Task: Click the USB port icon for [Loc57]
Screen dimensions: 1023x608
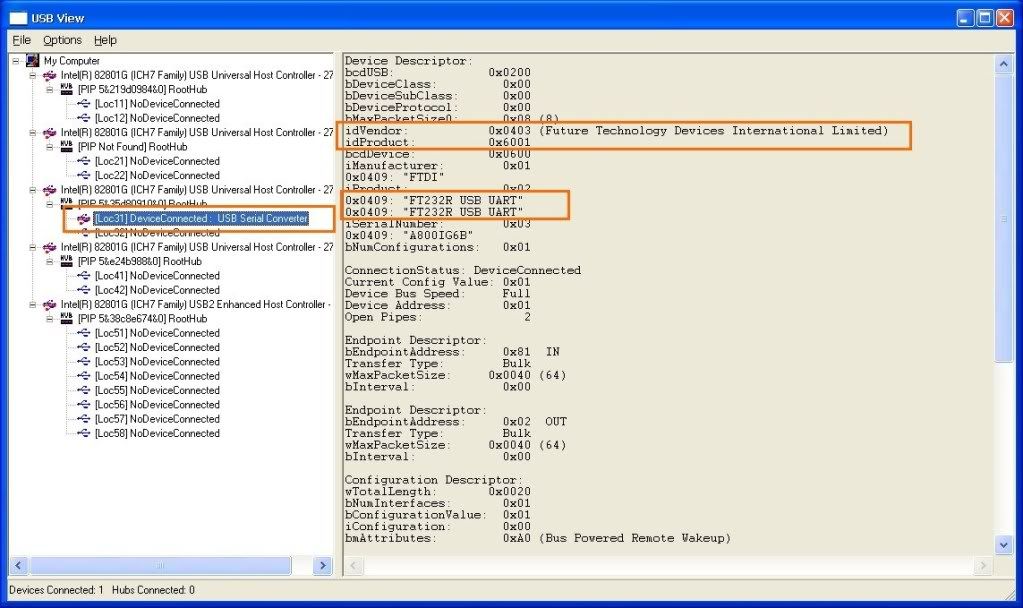Action: click(x=84, y=419)
